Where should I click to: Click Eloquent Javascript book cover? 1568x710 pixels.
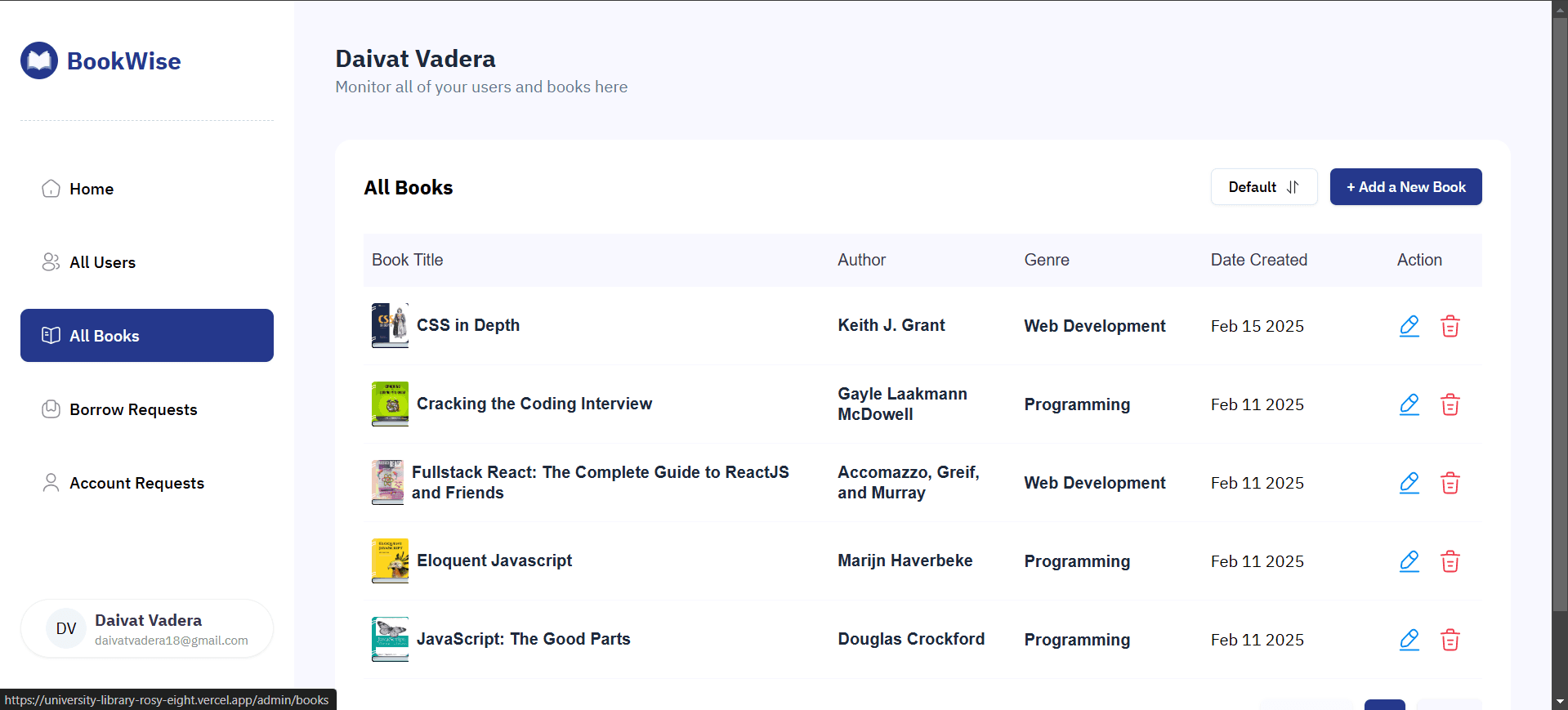tap(390, 560)
